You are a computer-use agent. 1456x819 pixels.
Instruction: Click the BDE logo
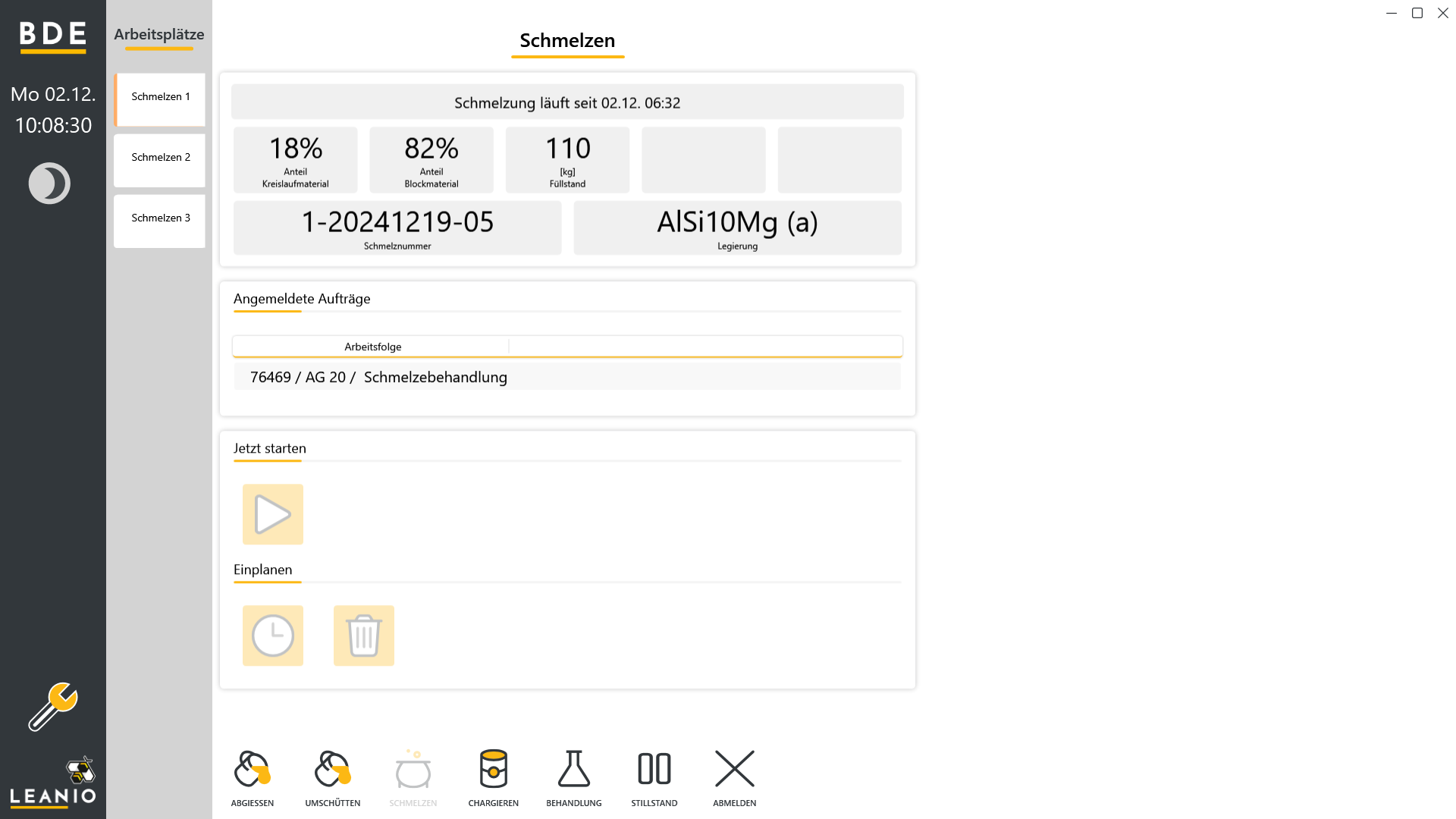(x=53, y=36)
